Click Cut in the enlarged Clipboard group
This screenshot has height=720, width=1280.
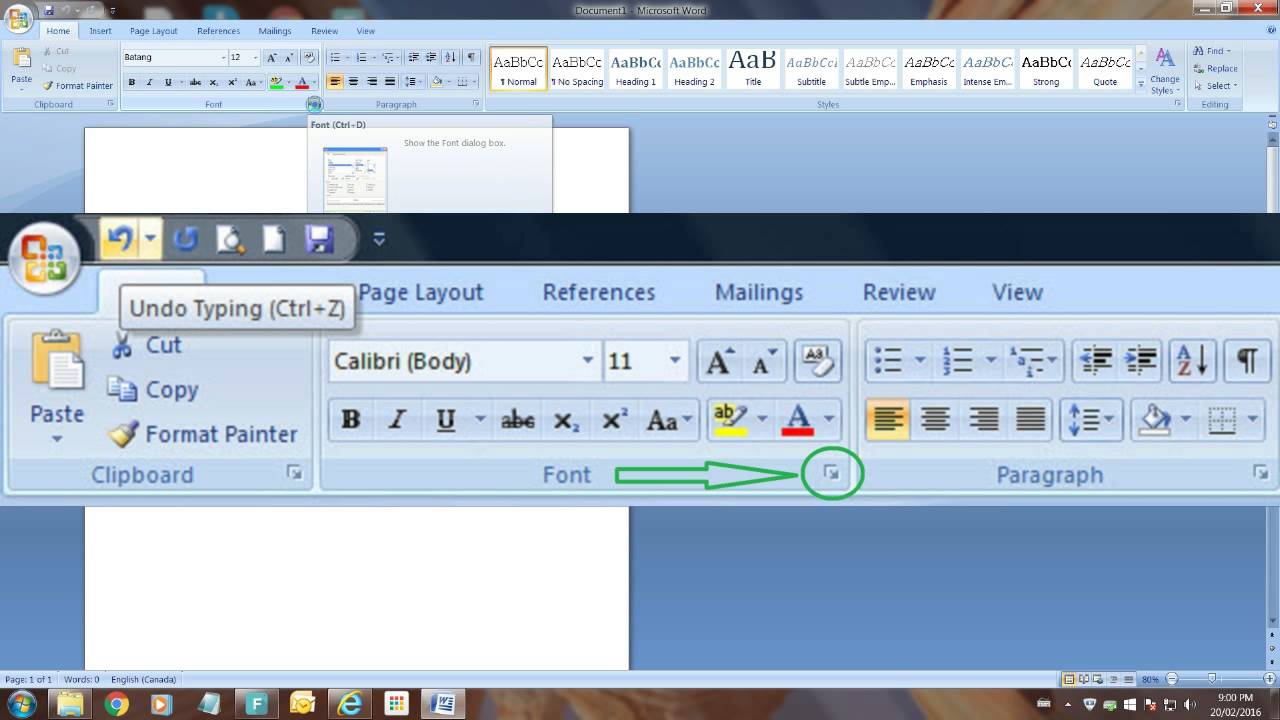146,346
